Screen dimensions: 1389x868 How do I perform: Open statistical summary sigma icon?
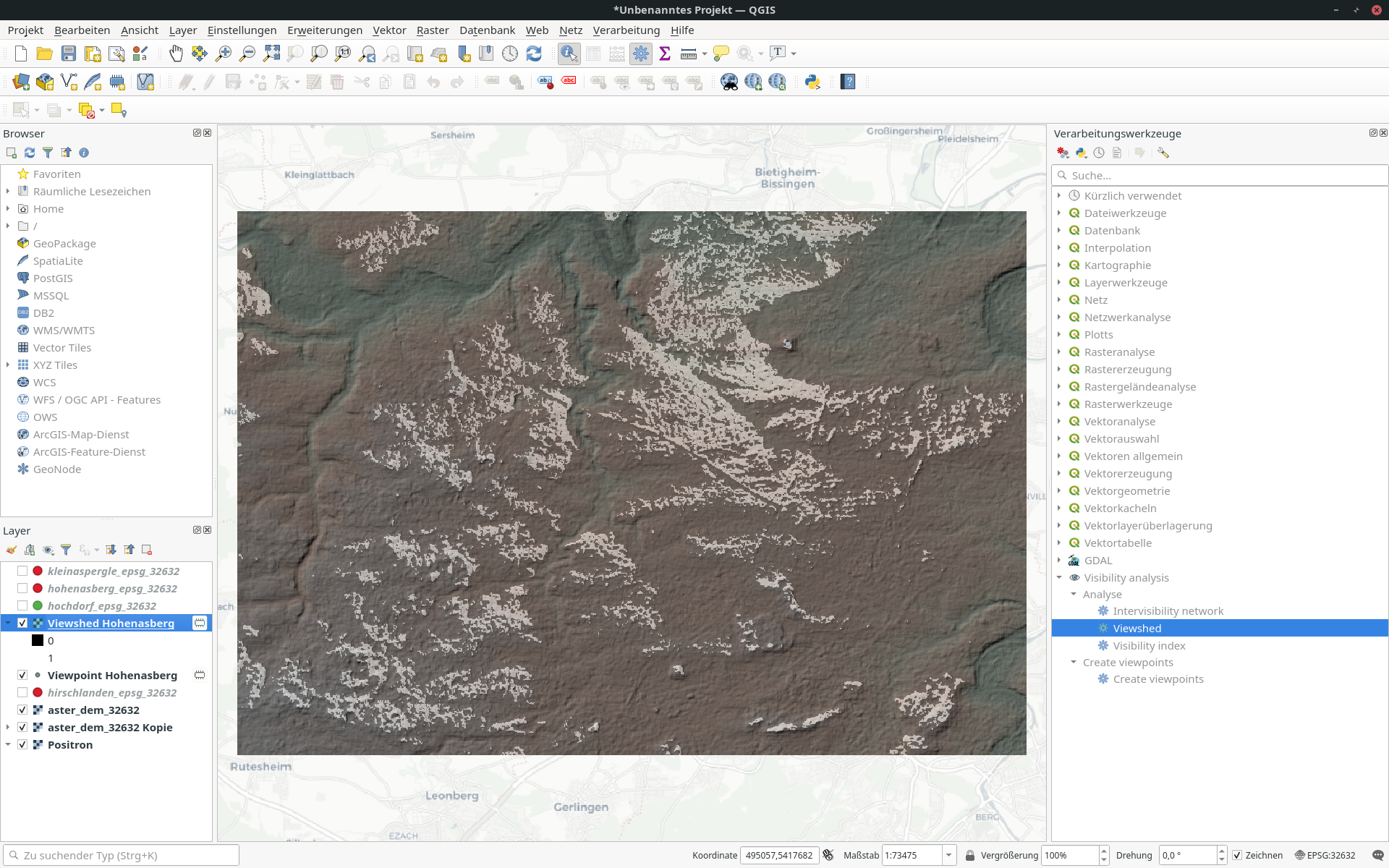665,54
